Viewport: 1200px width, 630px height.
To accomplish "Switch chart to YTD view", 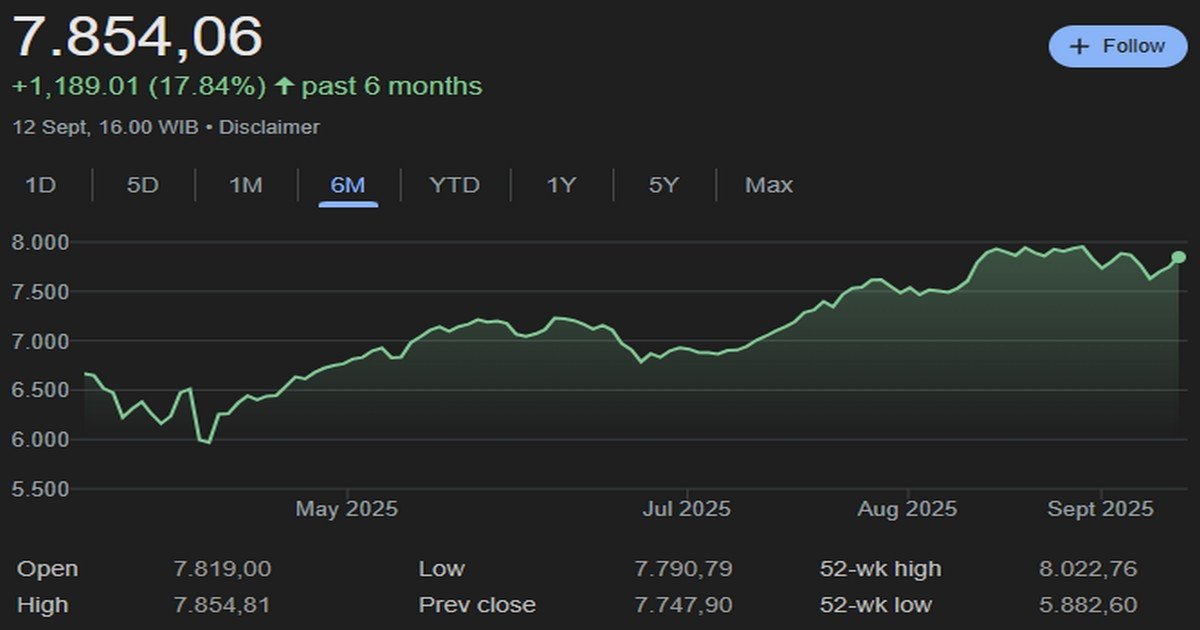I will click(454, 185).
